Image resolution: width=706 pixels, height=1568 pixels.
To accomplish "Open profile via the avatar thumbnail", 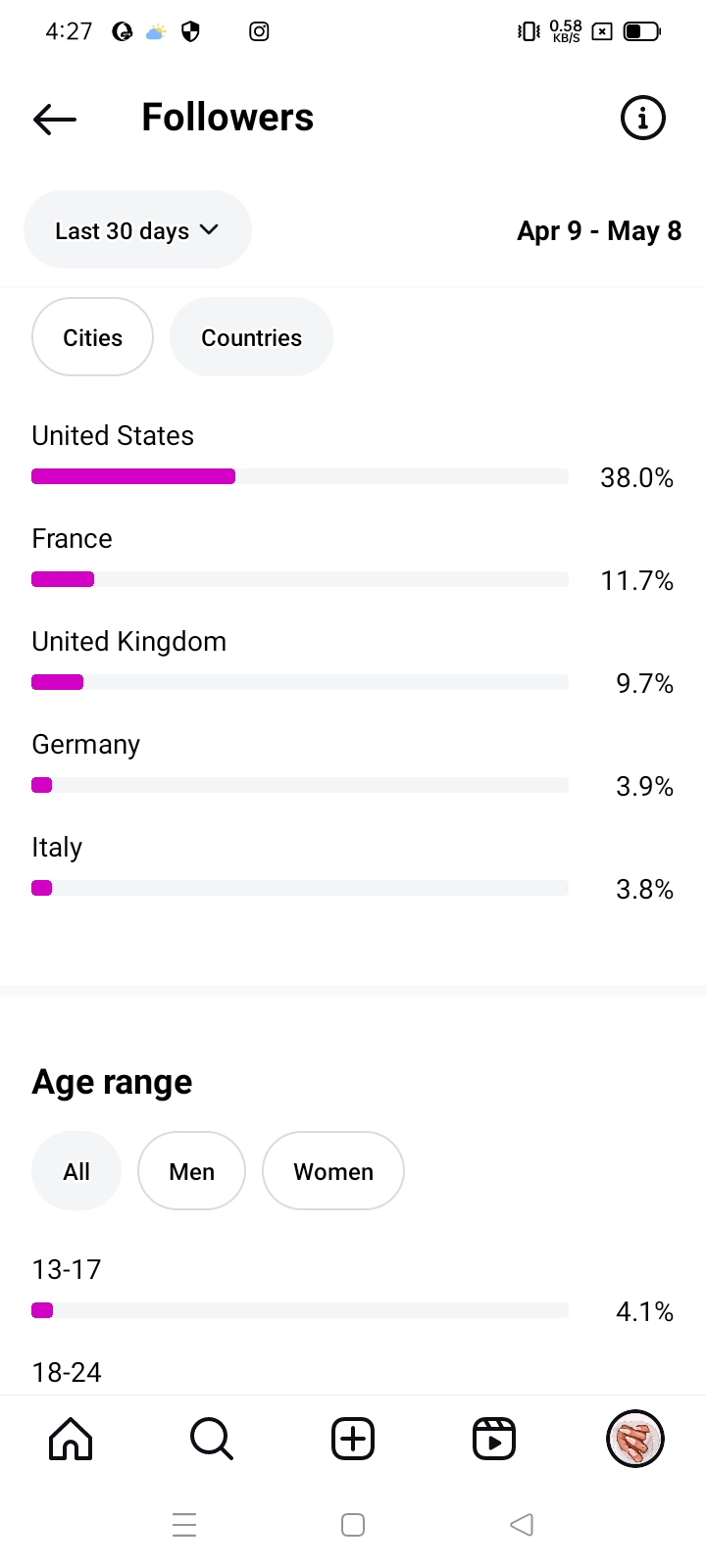I will (635, 1440).
